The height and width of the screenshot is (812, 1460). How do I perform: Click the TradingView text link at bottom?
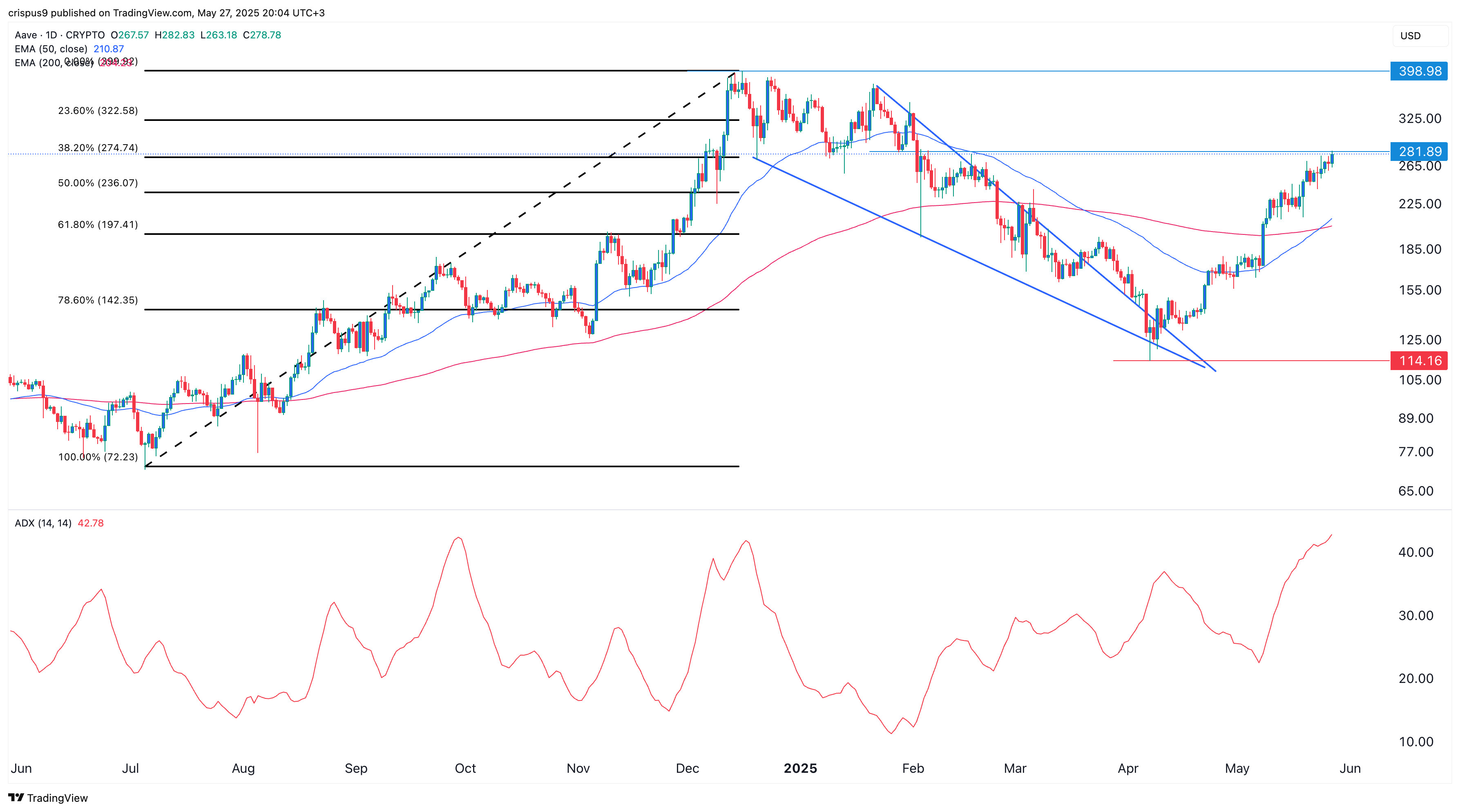tap(57, 798)
